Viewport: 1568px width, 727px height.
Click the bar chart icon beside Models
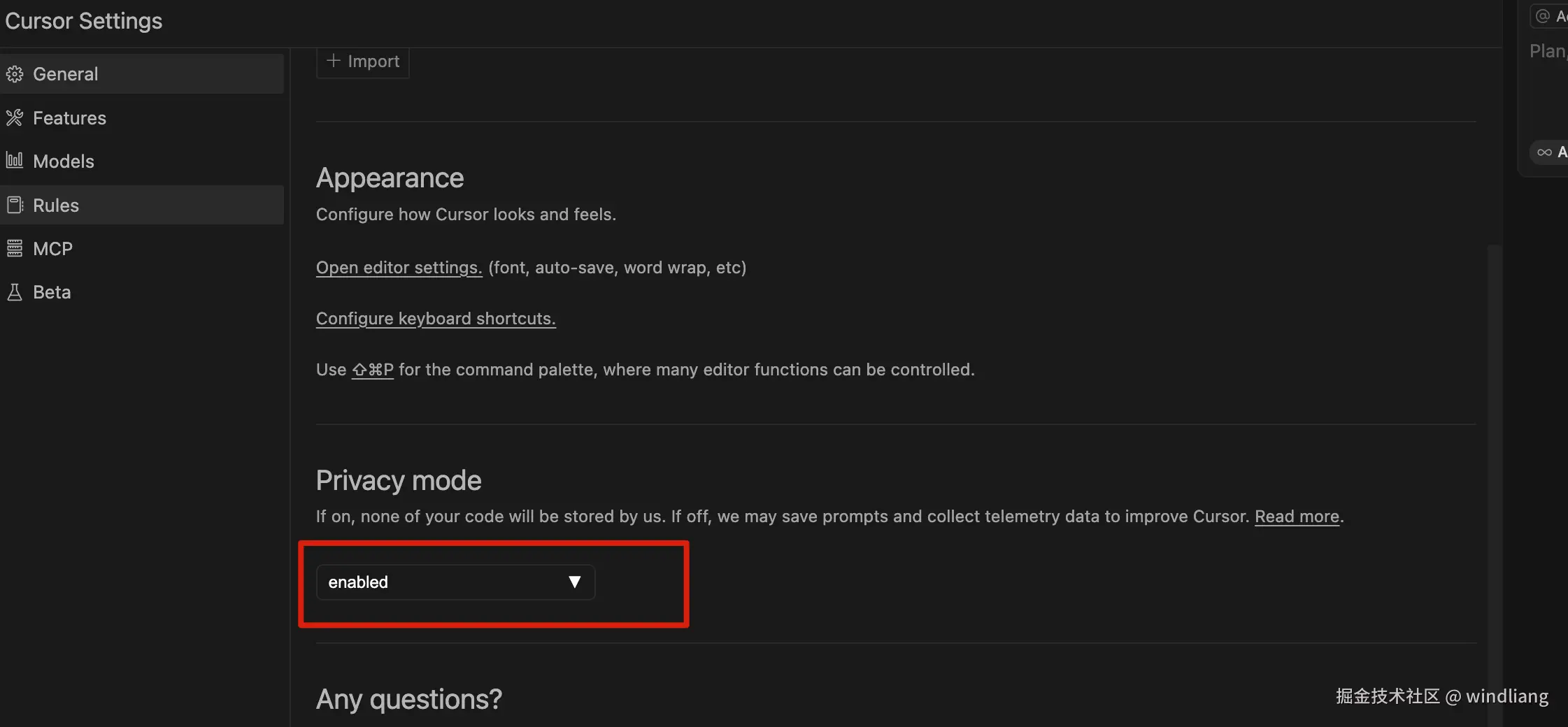[x=15, y=161]
